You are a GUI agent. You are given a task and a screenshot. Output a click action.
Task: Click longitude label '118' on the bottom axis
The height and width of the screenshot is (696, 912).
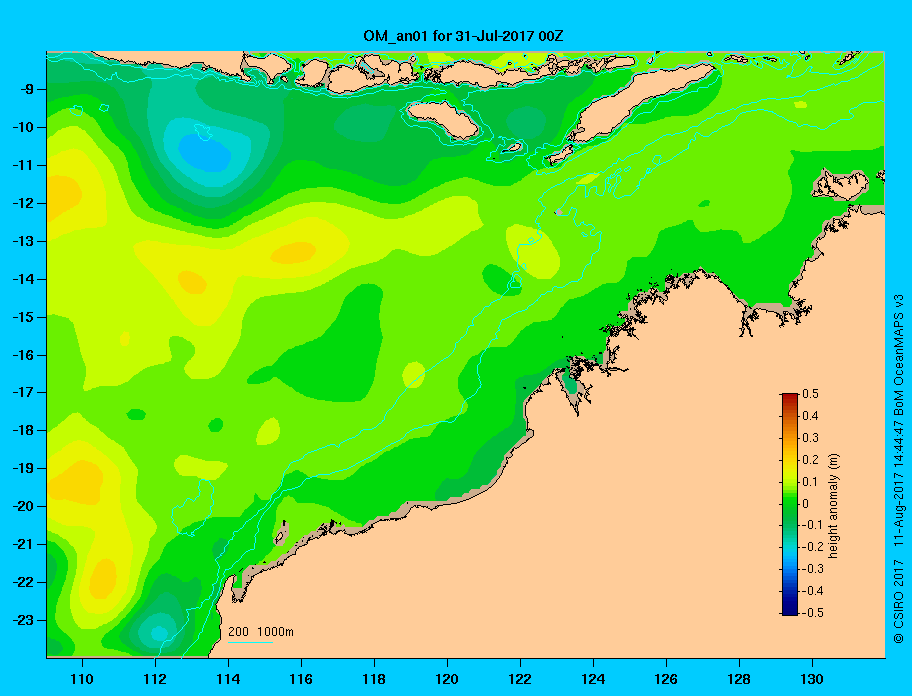point(374,679)
